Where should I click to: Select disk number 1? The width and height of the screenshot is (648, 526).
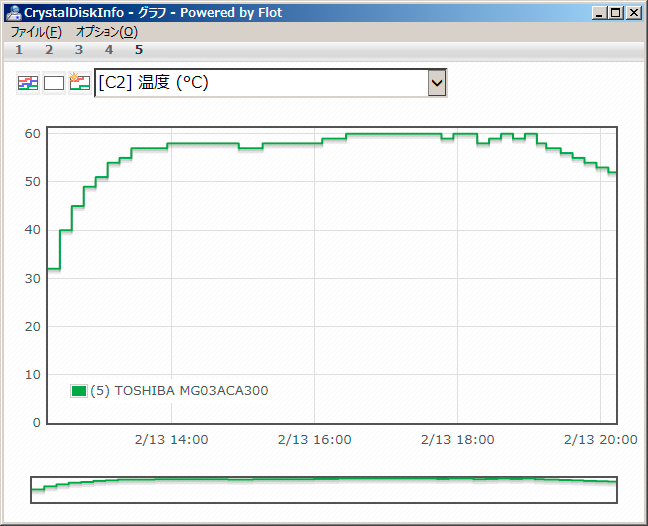[x=19, y=50]
